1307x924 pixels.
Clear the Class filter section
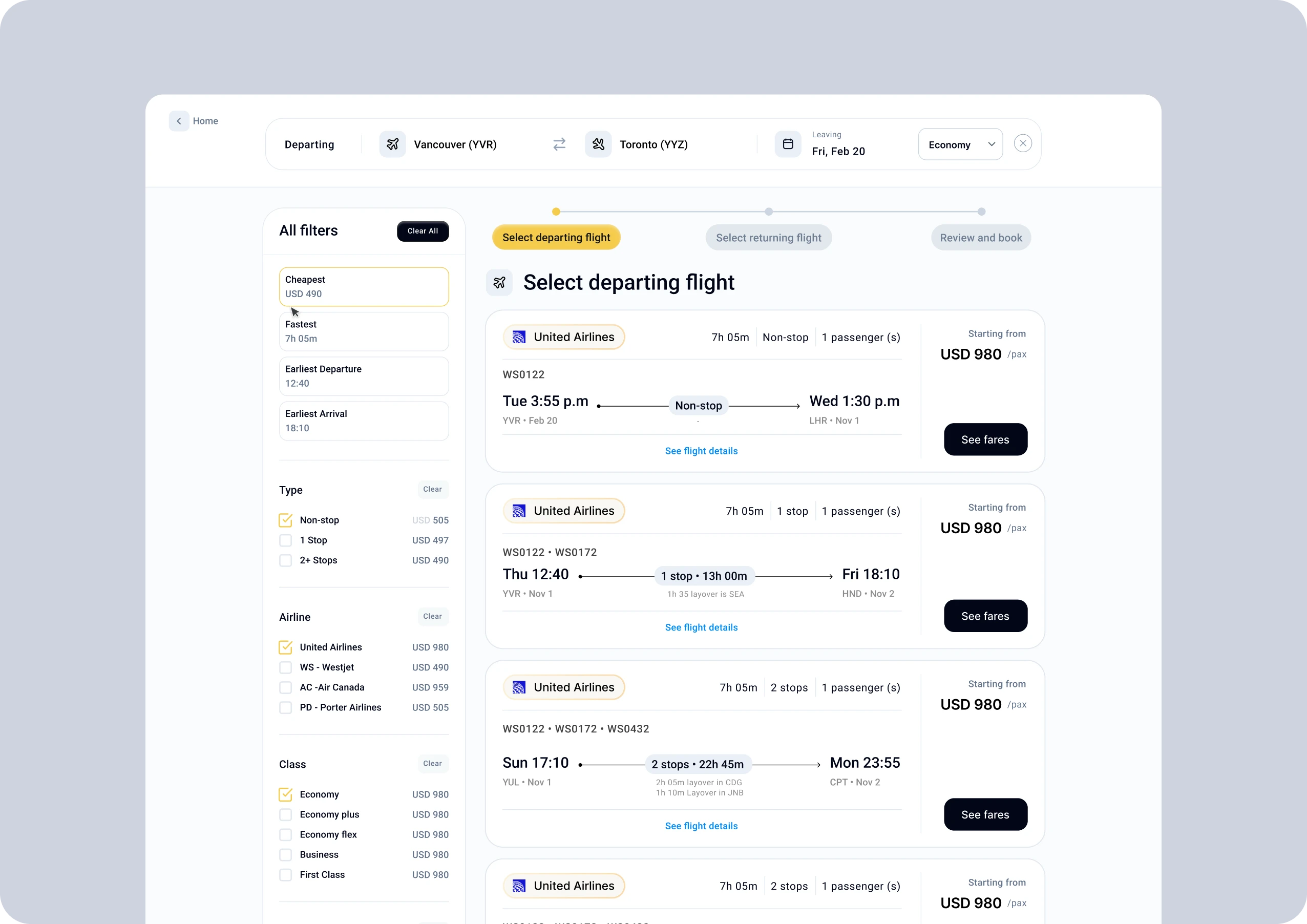(433, 764)
